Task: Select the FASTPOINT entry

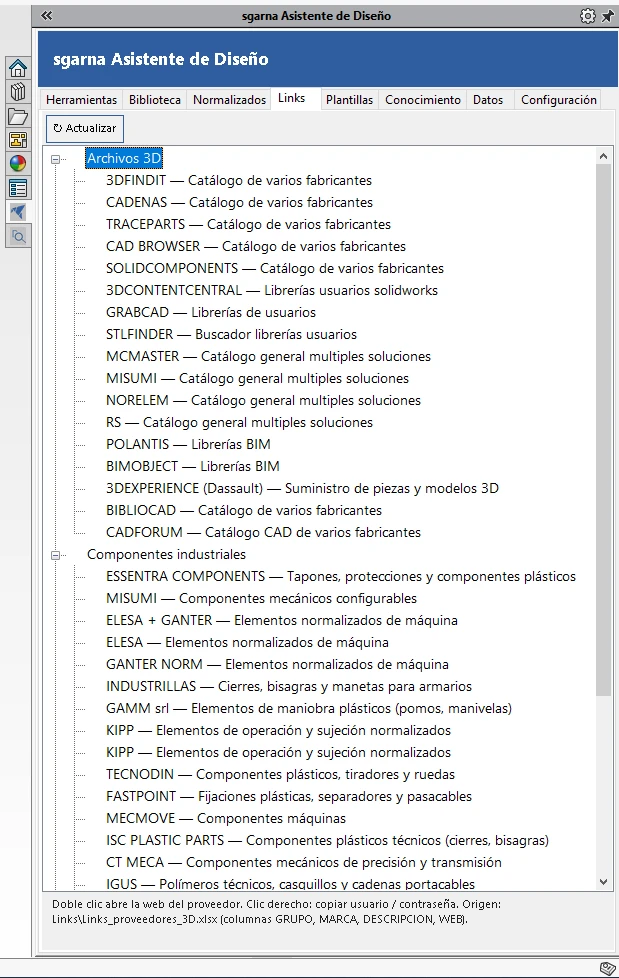Action: coord(289,796)
